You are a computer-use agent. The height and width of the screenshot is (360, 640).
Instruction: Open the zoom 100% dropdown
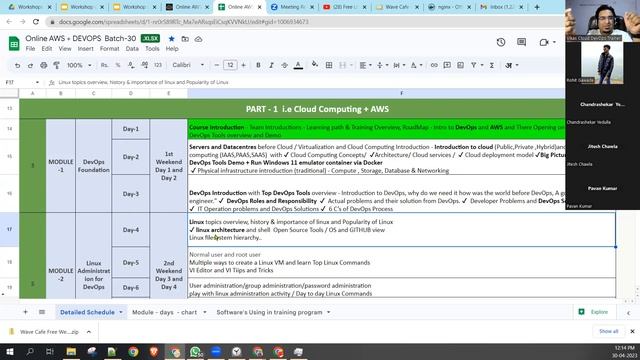pyautogui.click(x=79, y=65)
